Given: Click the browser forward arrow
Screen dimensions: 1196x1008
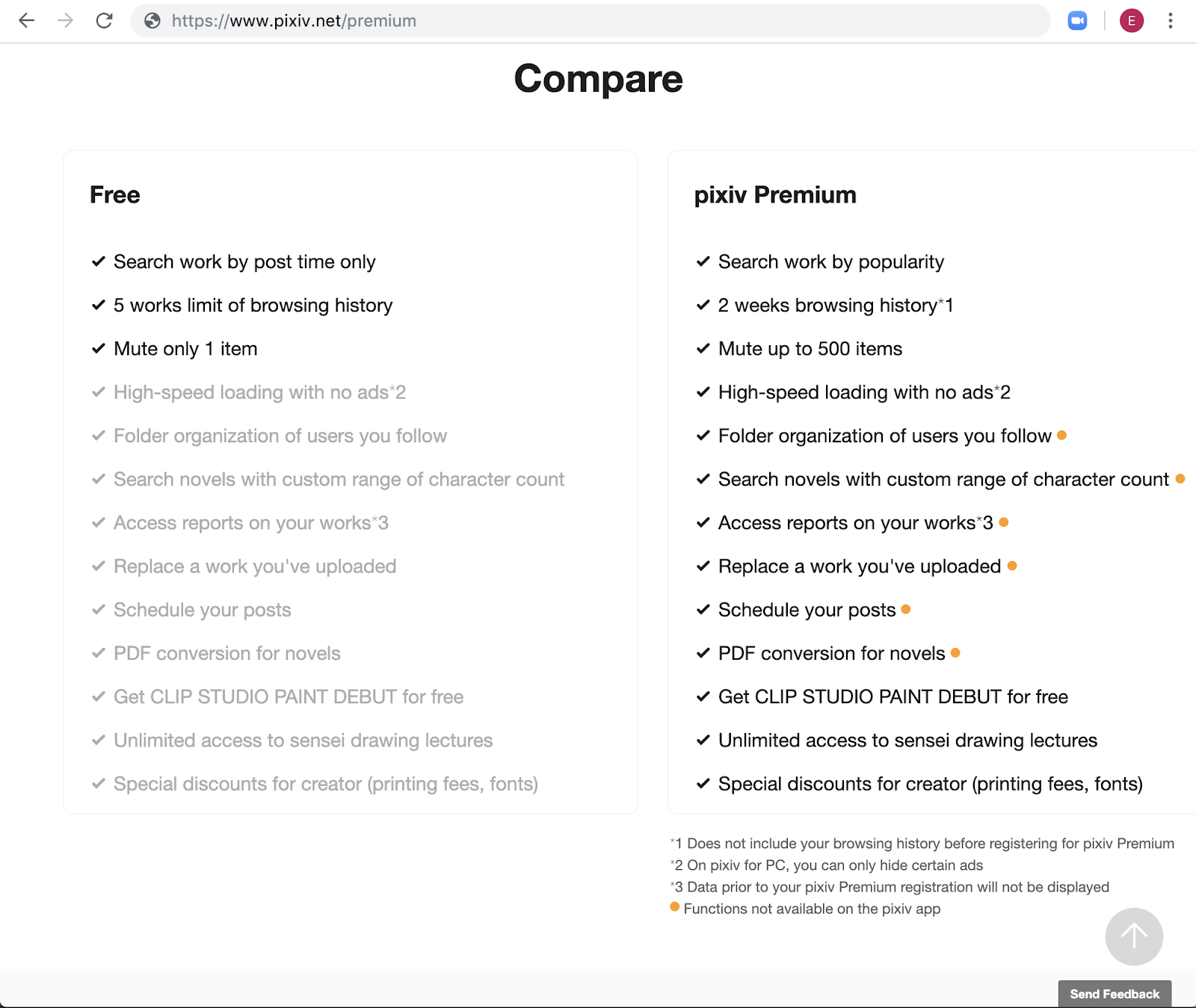Looking at the screenshot, I should pyautogui.click(x=66, y=21).
